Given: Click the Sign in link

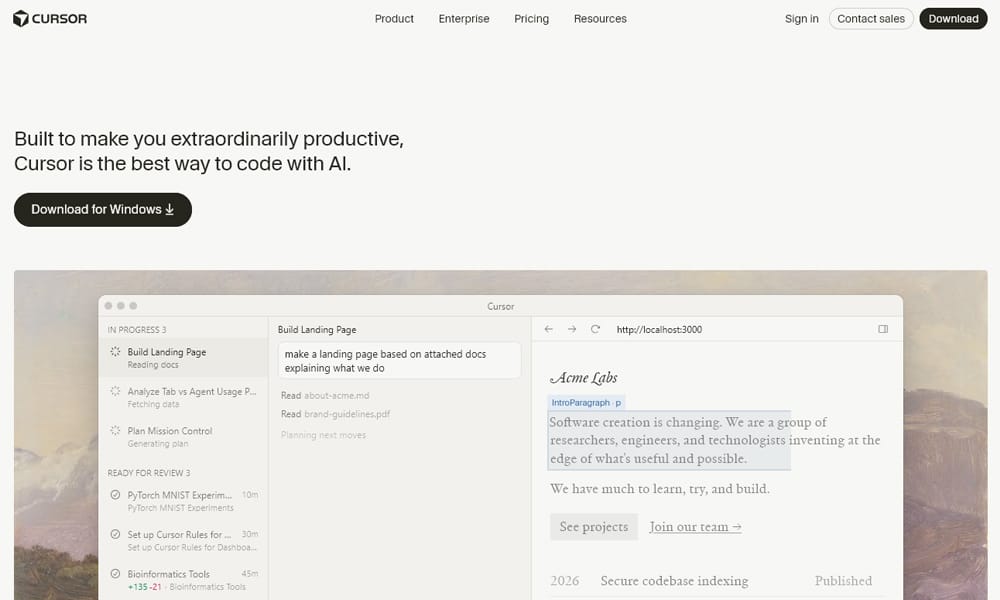Looking at the screenshot, I should (801, 19).
